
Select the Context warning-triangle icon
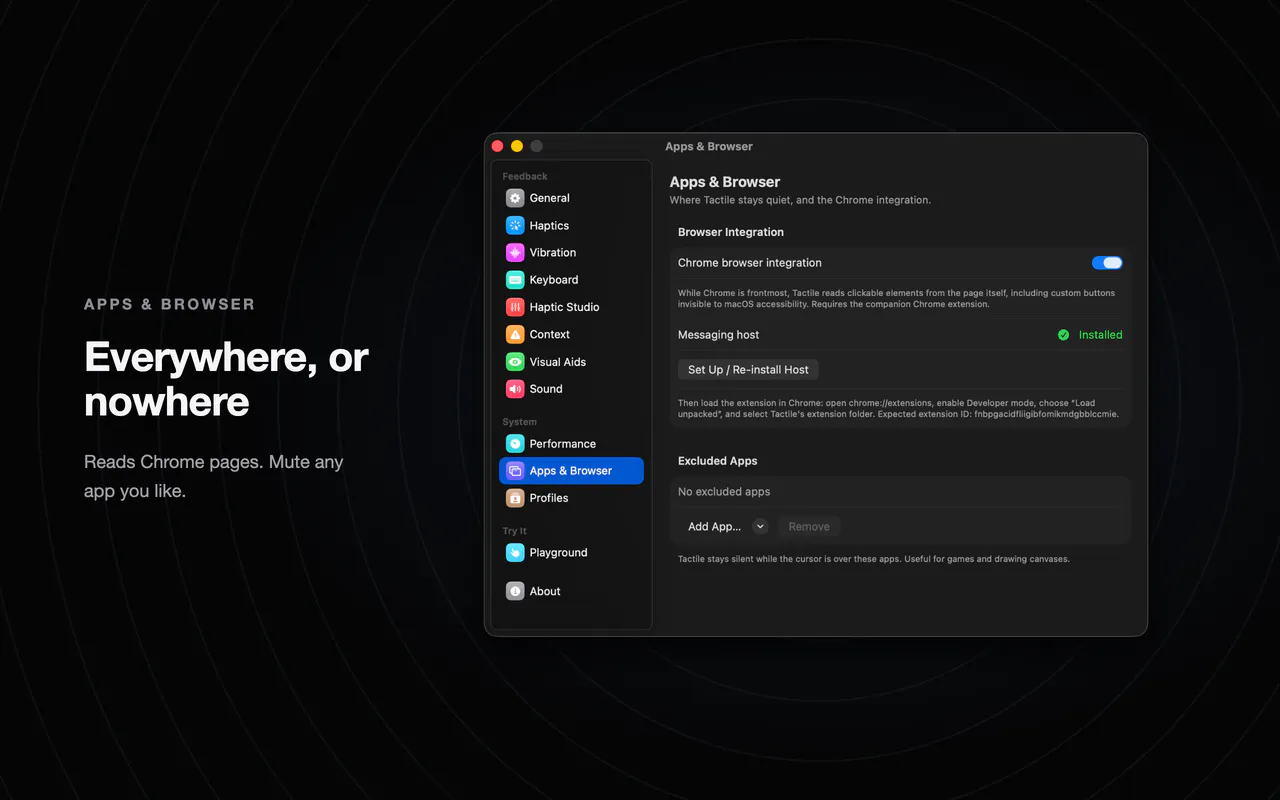(515, 334)
